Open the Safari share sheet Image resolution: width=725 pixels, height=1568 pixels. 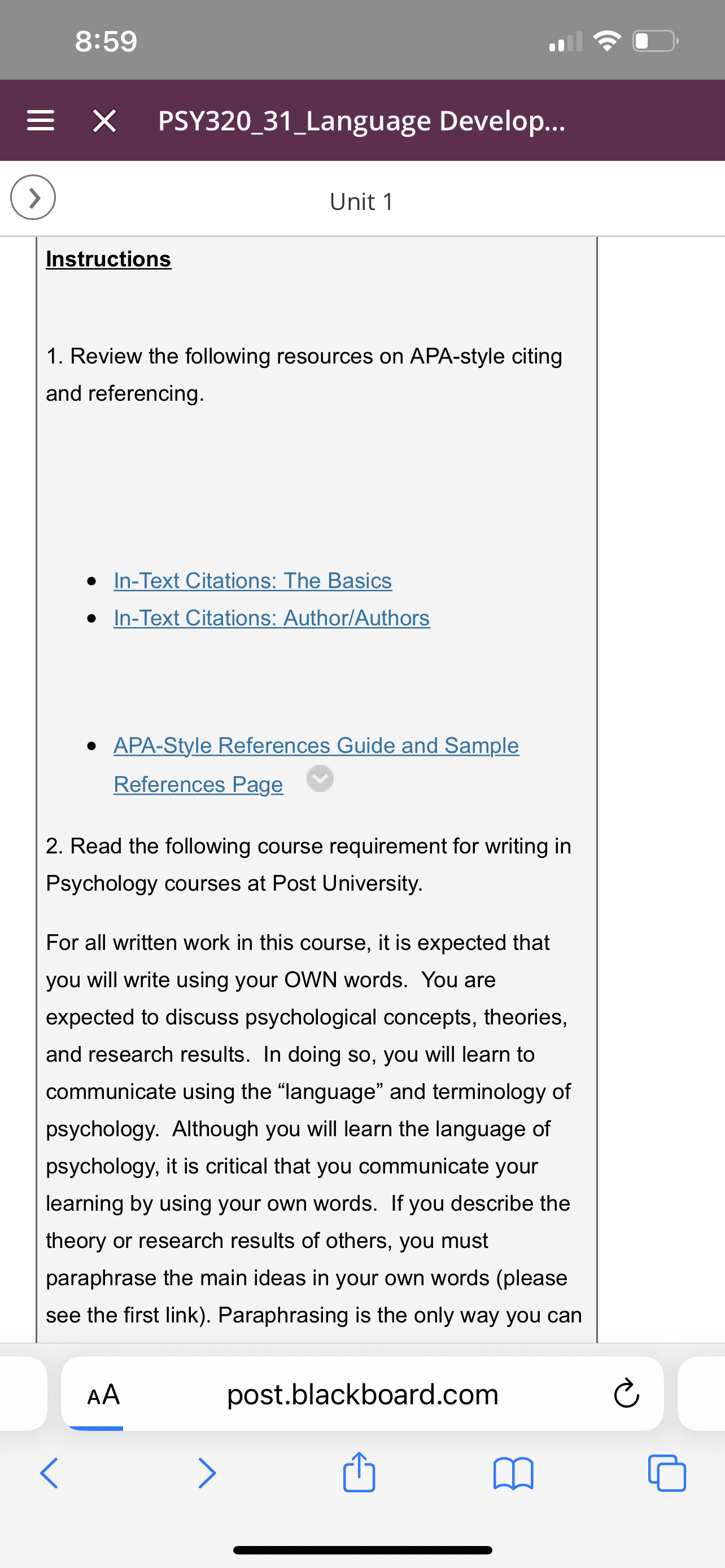(x=359, y=1472)
